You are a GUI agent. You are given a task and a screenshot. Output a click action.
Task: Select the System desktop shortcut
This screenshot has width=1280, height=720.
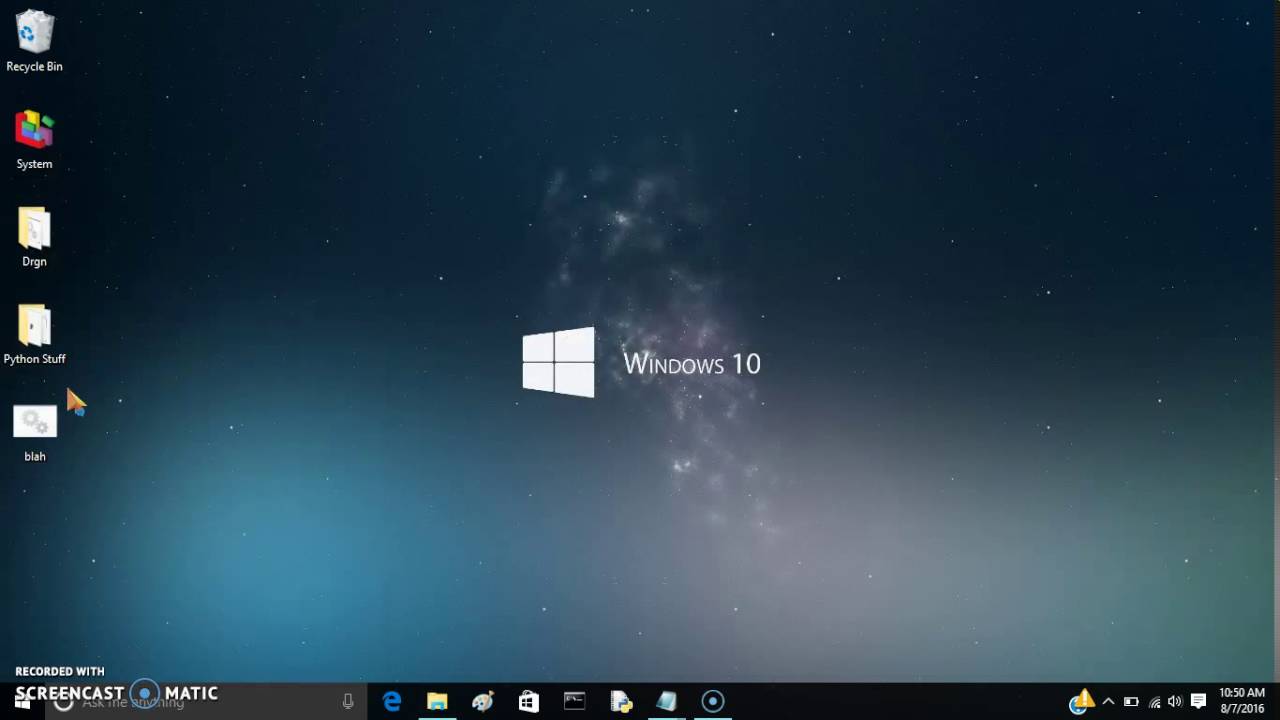coord(34,140)
